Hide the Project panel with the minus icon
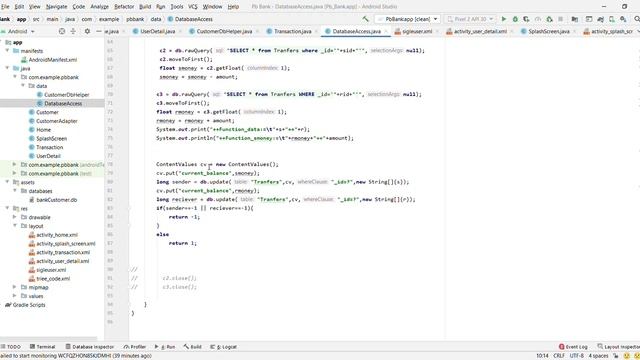640x360 pixels. [98, 31]
